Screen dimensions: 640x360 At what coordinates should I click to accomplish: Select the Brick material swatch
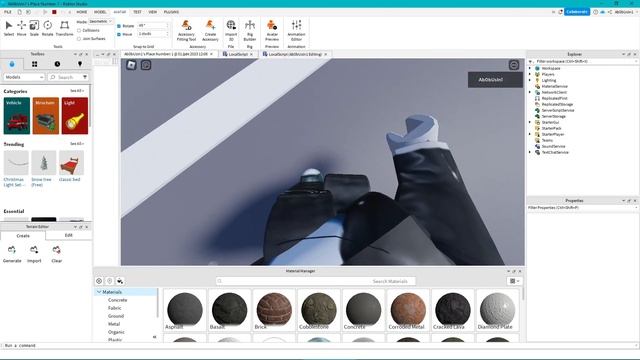[274, 310]
